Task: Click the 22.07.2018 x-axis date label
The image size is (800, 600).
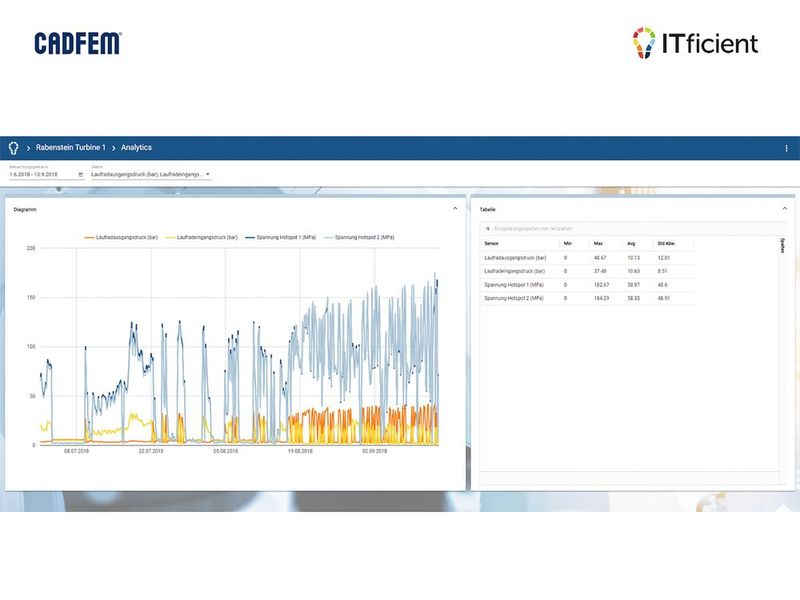Action: tap(151, 451)
